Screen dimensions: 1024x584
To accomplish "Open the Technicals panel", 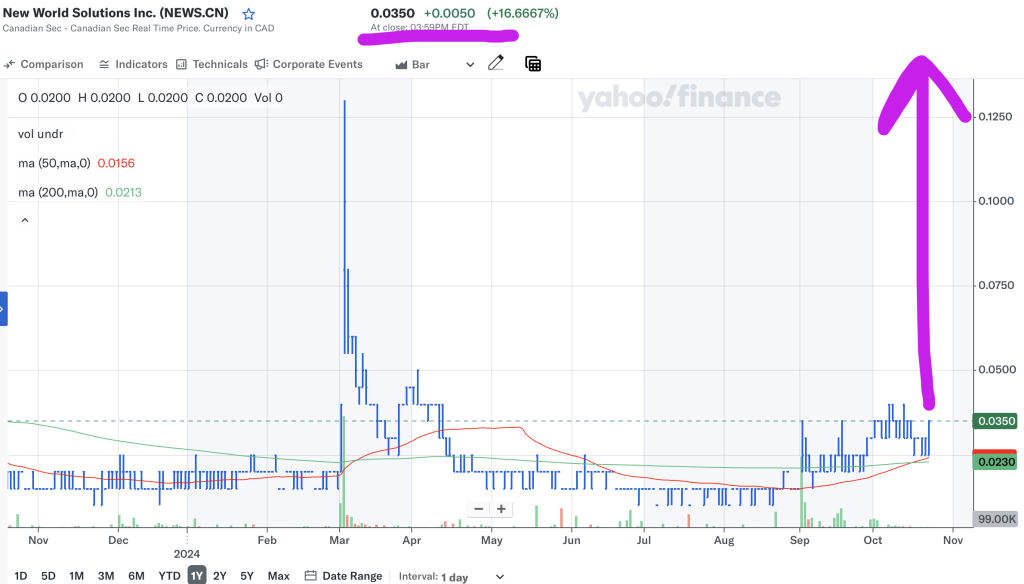I will pos(212,64).
